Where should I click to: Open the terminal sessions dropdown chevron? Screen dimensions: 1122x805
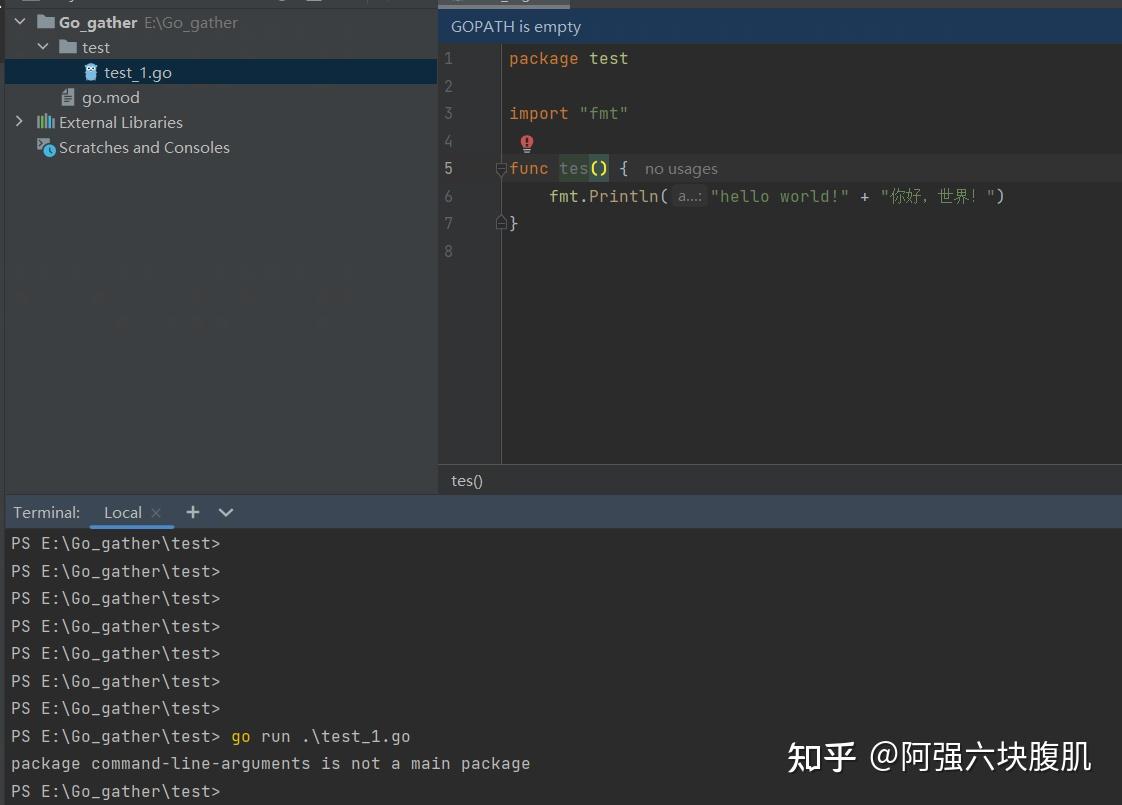[x=225, y=512]
